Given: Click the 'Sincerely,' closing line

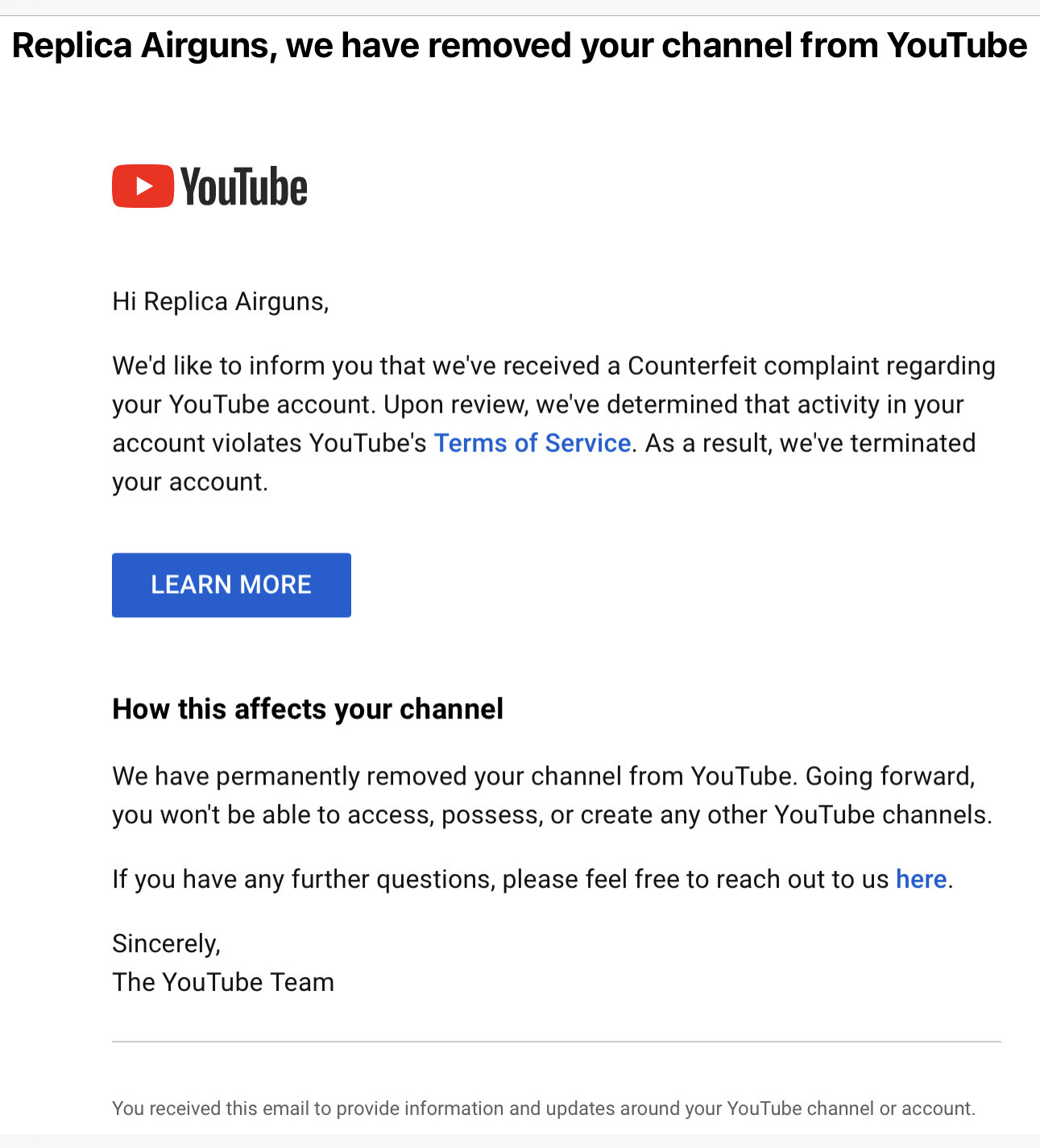Looking at the screenshot, I should (167, 943).
